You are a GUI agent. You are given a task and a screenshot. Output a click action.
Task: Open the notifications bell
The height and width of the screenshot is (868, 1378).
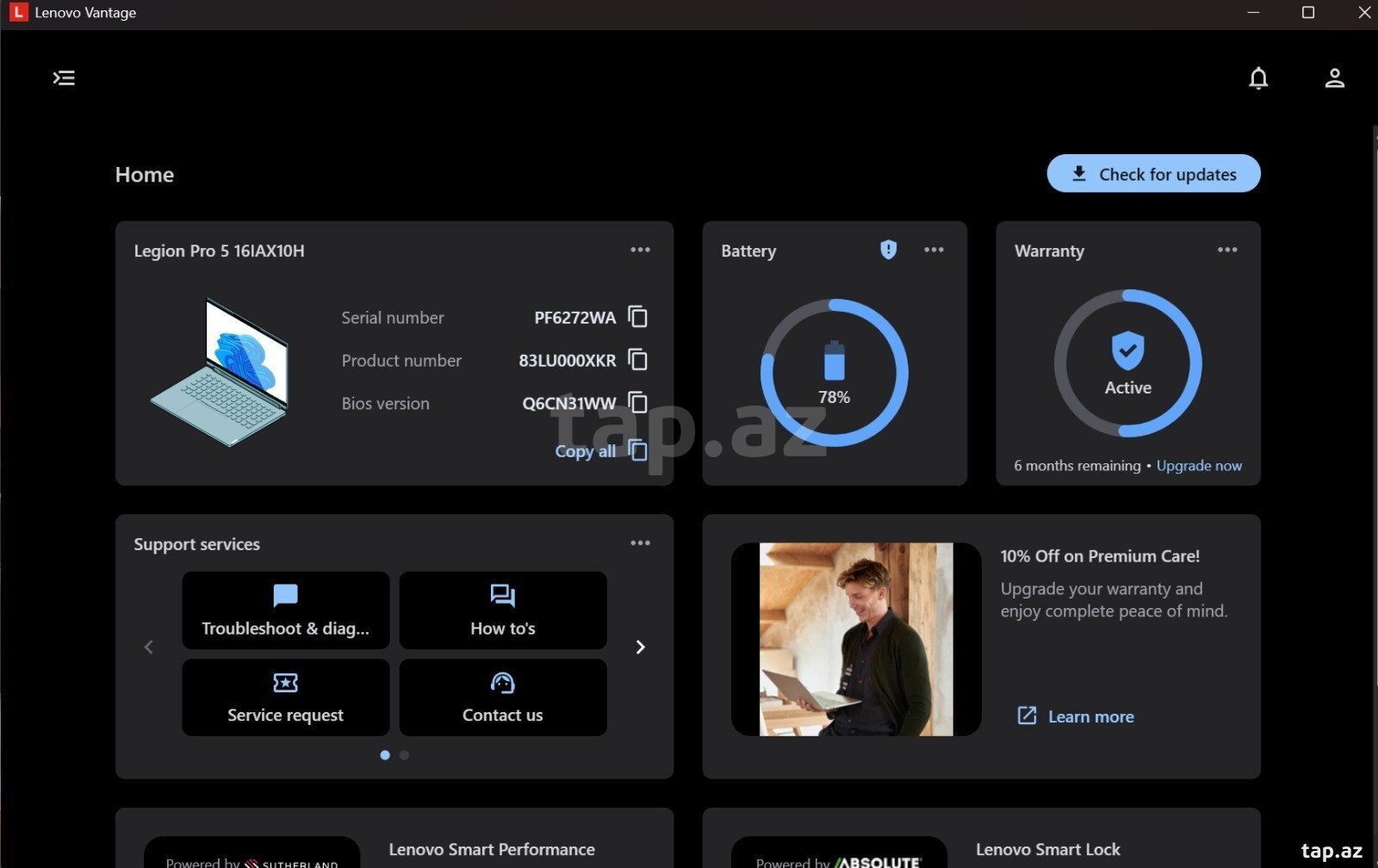(1258, 78)
